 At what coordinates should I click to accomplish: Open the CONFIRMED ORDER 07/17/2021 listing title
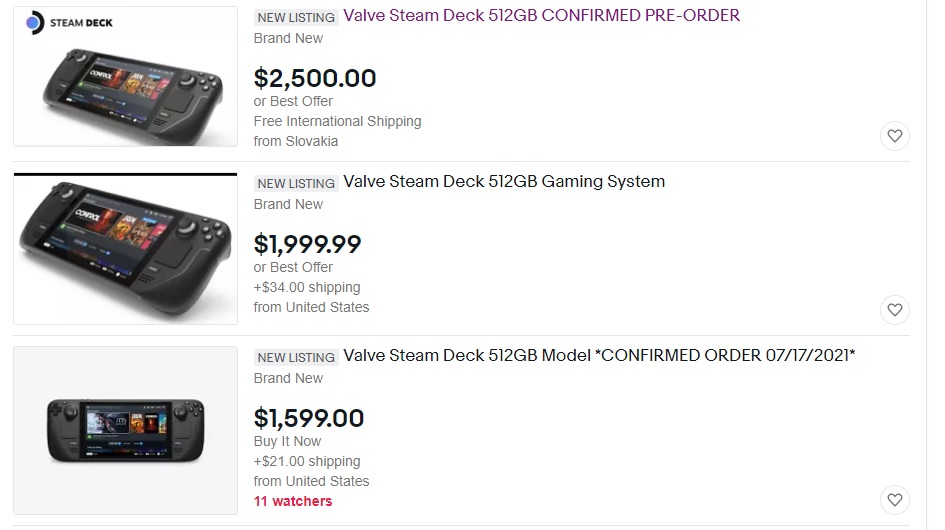pyautogui.click(x=599, y=356)
